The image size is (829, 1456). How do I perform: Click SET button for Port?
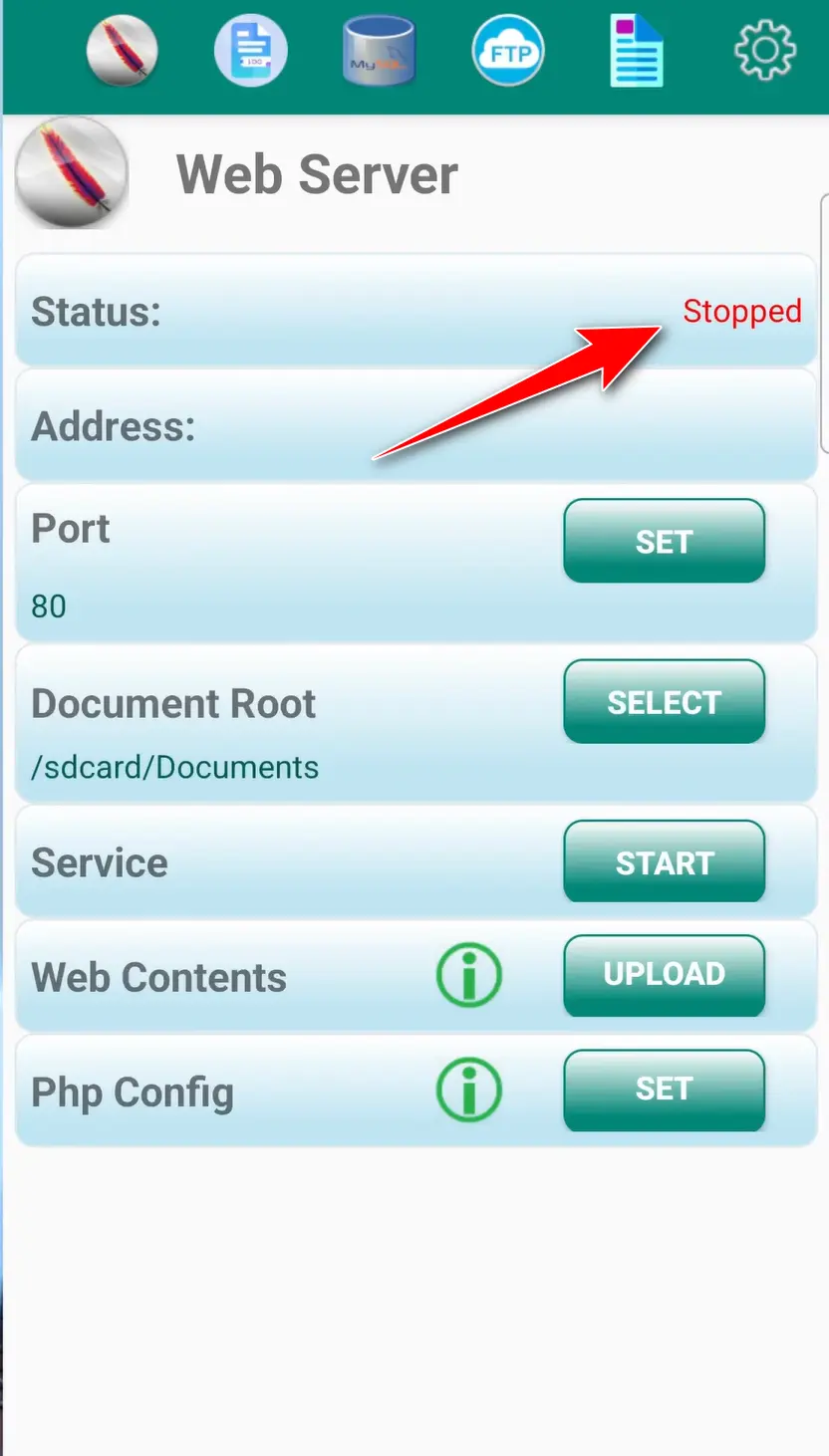pyautogui.click(x=664, y=541)
